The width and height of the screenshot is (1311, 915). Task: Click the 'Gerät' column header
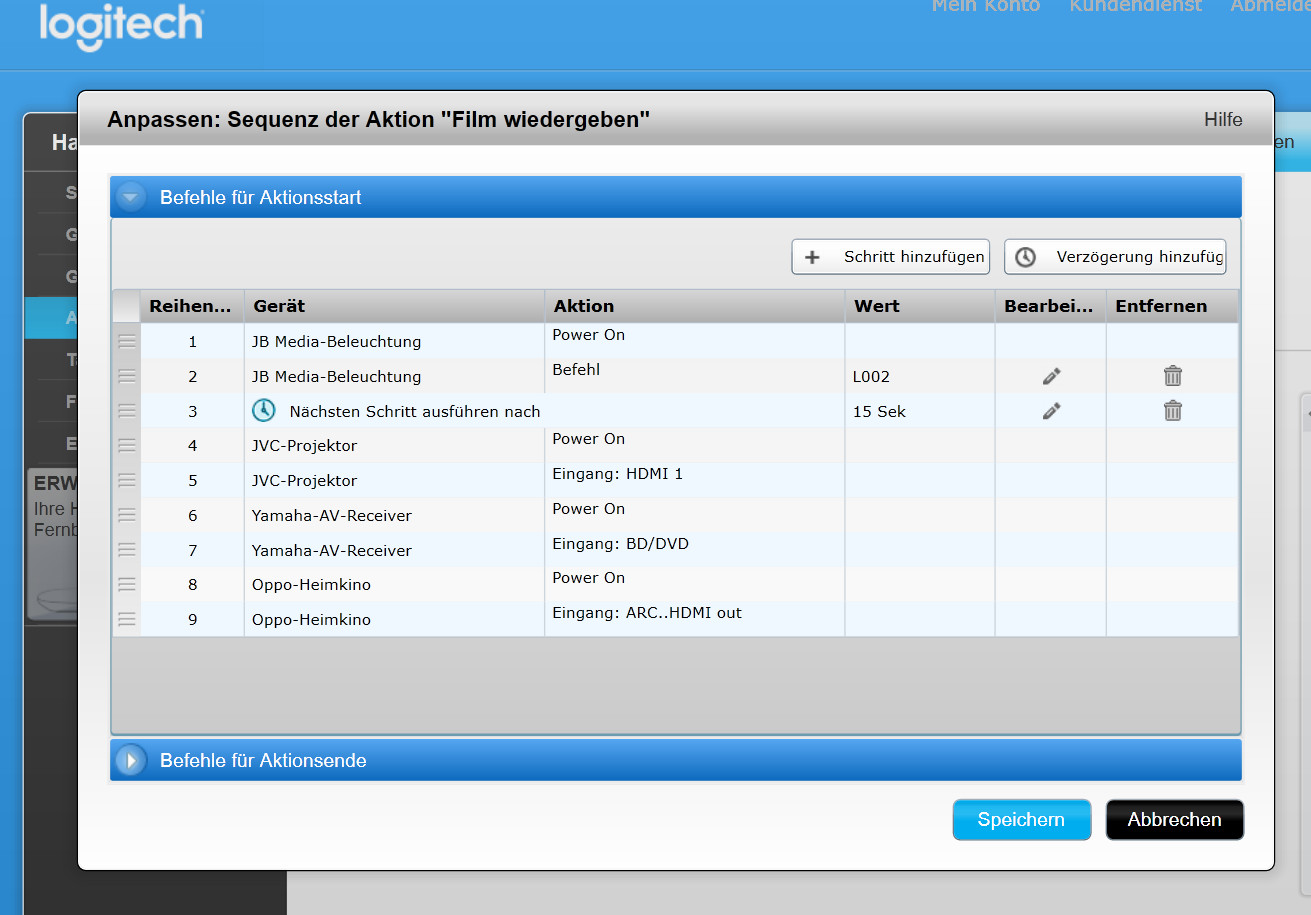(x=280, y=306)
